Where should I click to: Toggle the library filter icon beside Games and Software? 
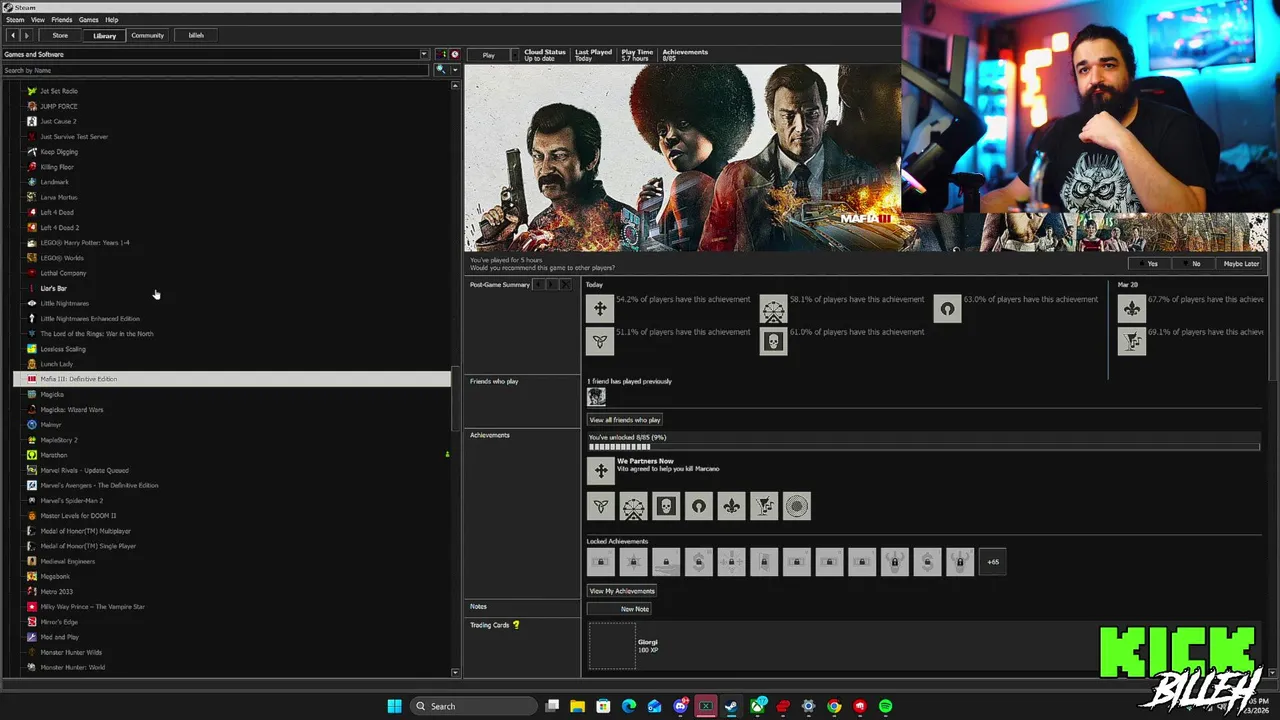(x=443, y=54)
